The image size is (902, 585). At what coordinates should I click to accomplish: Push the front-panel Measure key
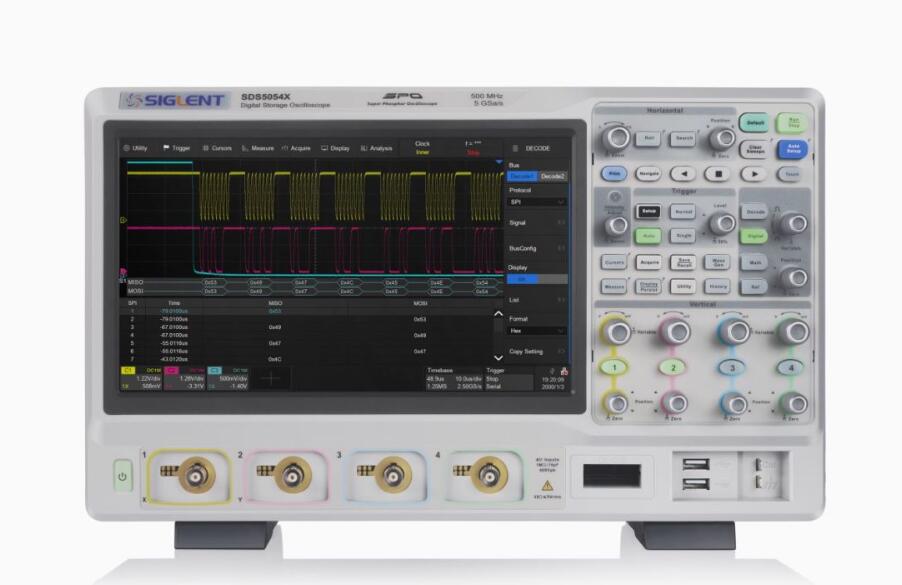tap(614, 286)
